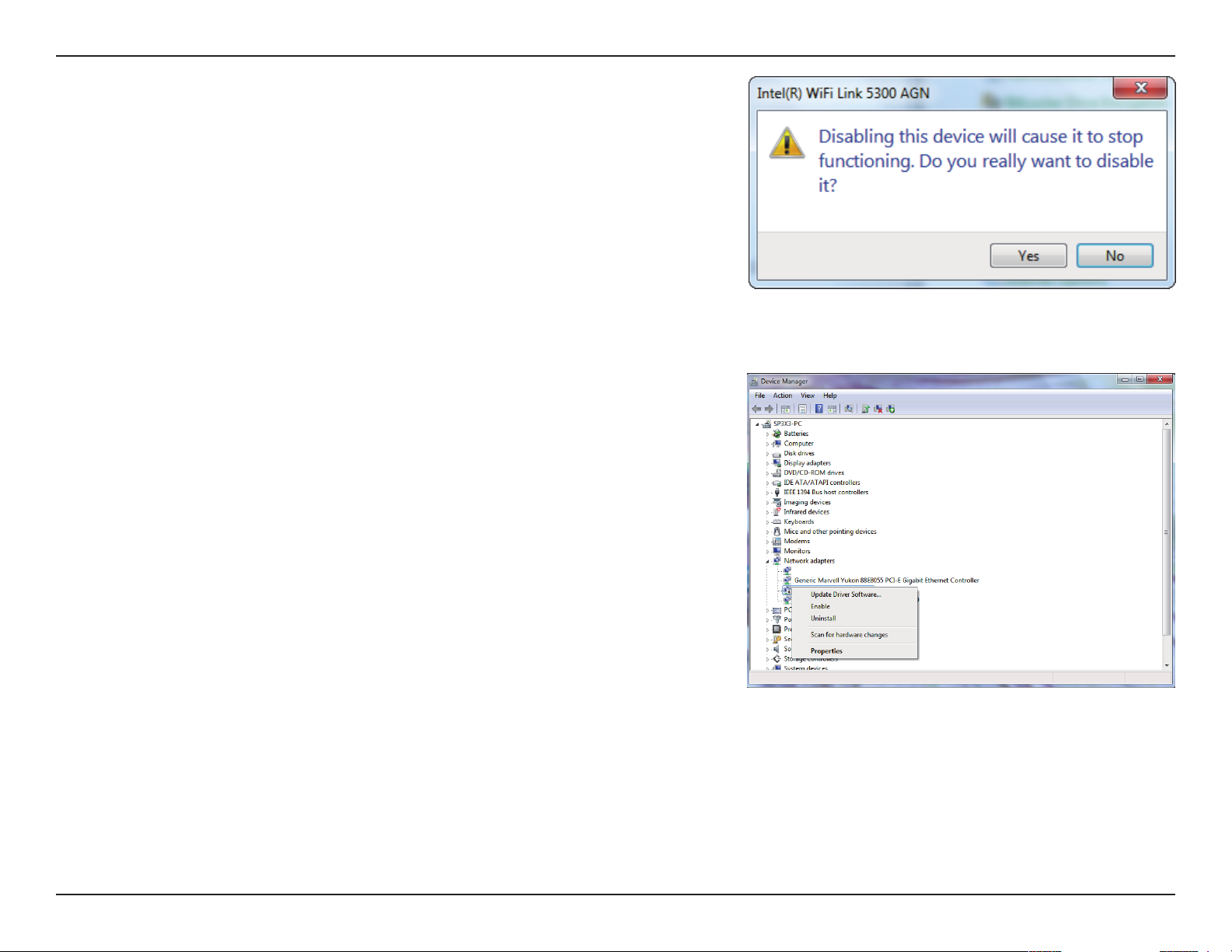Select the IEEE 1394 Bus host controllers label
This screenshot has height=952, width=1232.
click(826, 493)
